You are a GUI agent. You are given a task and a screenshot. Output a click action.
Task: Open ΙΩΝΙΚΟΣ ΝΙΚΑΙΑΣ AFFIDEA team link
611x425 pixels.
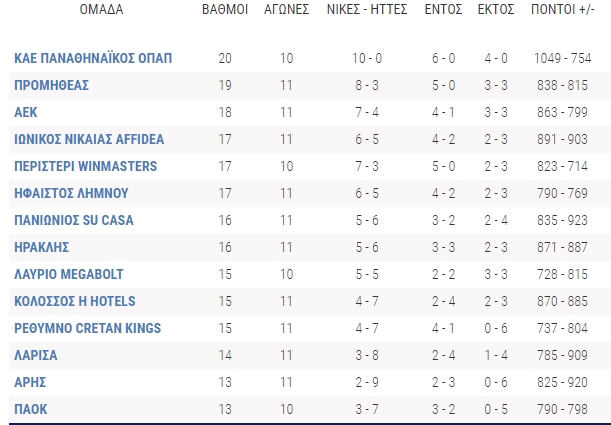tap(89, 139)
